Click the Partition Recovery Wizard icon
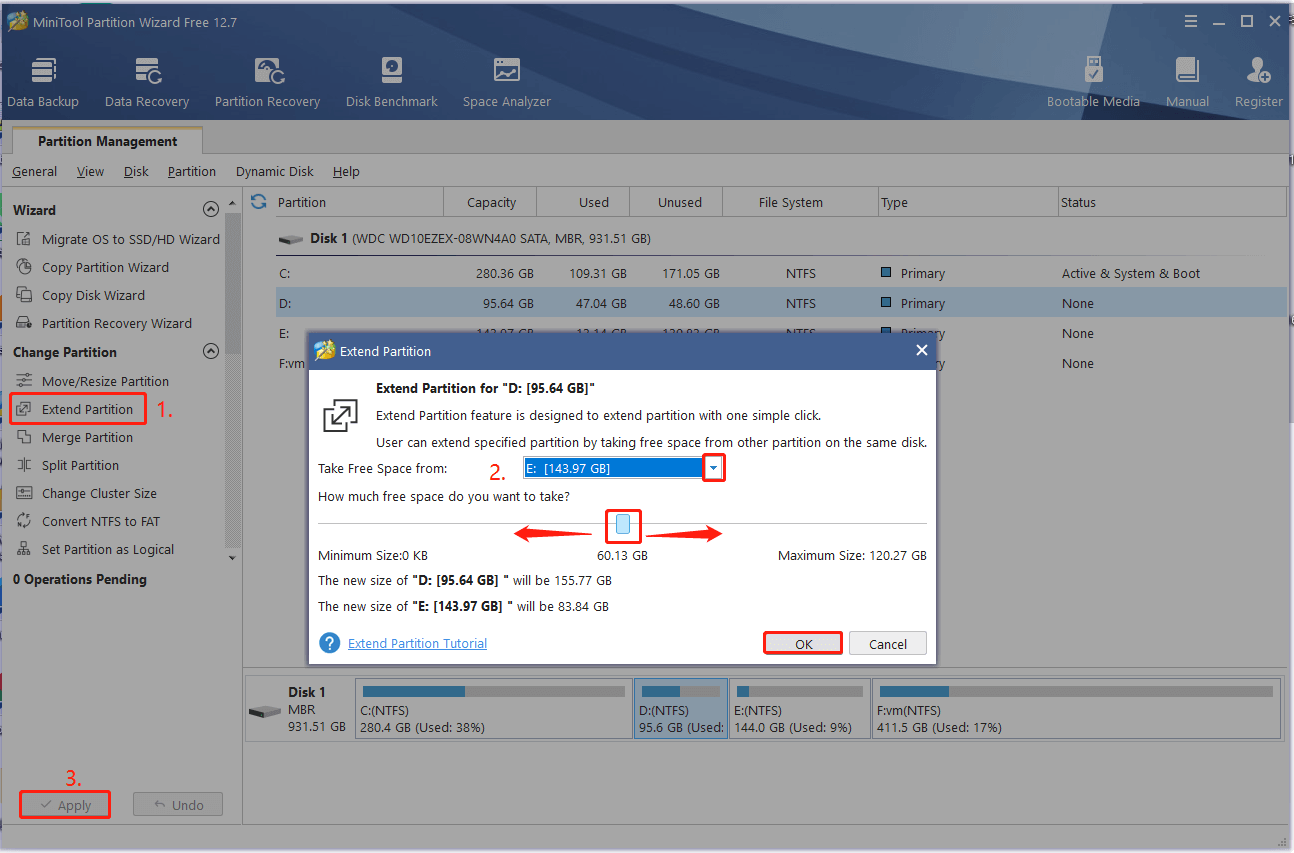 [24, 323]
